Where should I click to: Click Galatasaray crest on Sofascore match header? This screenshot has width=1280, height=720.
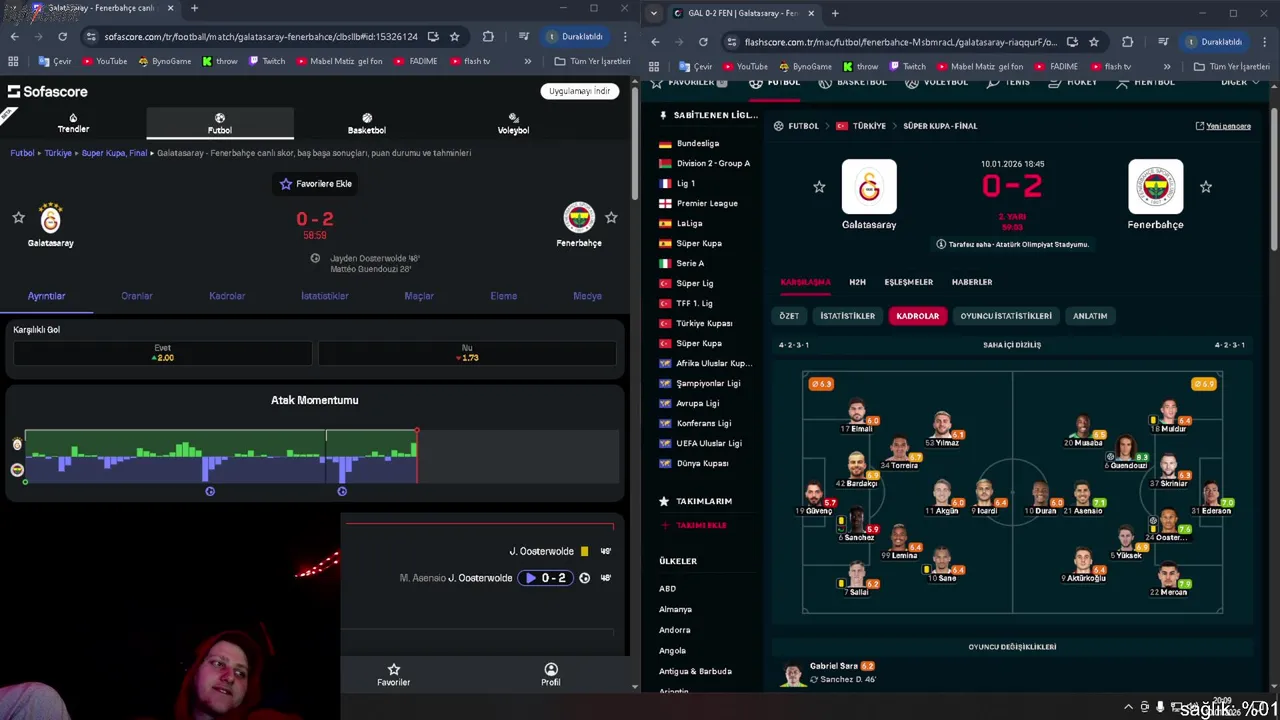point(50,218)
